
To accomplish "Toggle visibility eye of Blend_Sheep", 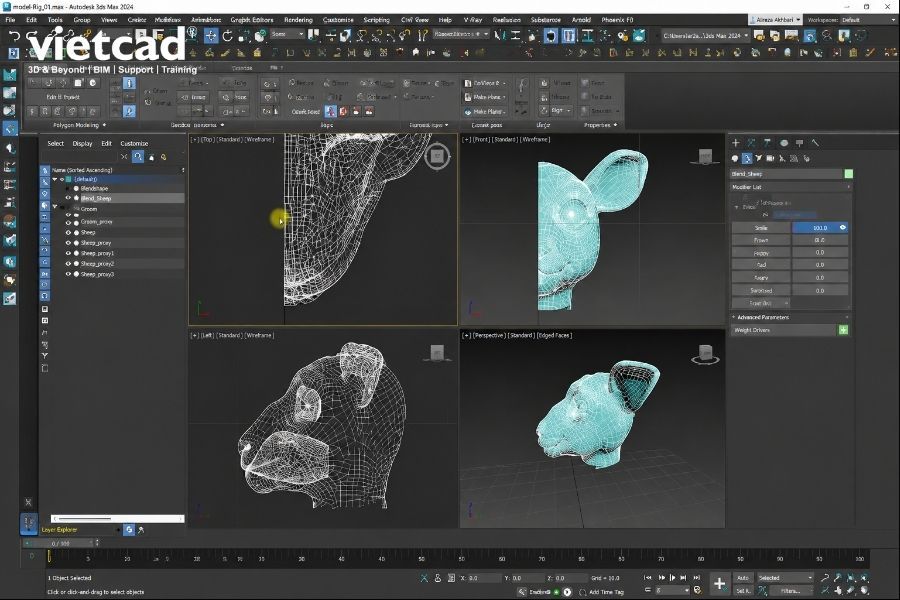I will point(68,198).
